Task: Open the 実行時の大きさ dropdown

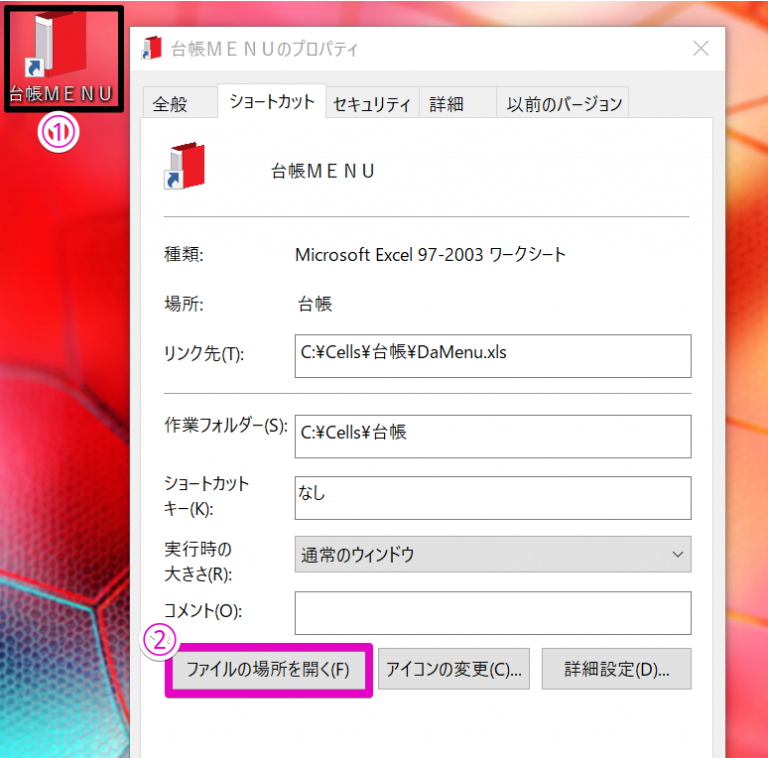Action: click(493, 554)
